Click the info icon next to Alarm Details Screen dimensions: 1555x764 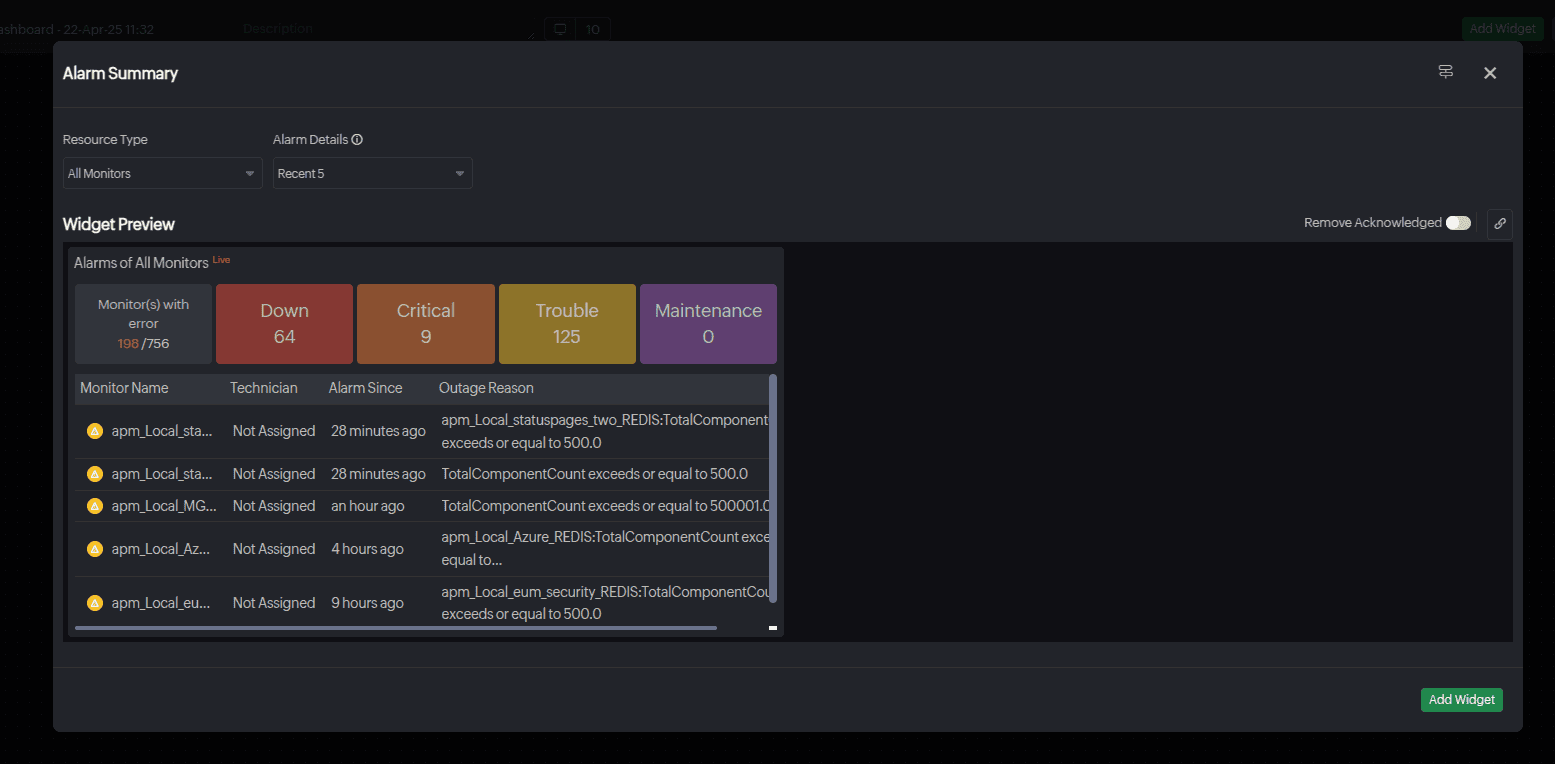(x=357, y=140)
